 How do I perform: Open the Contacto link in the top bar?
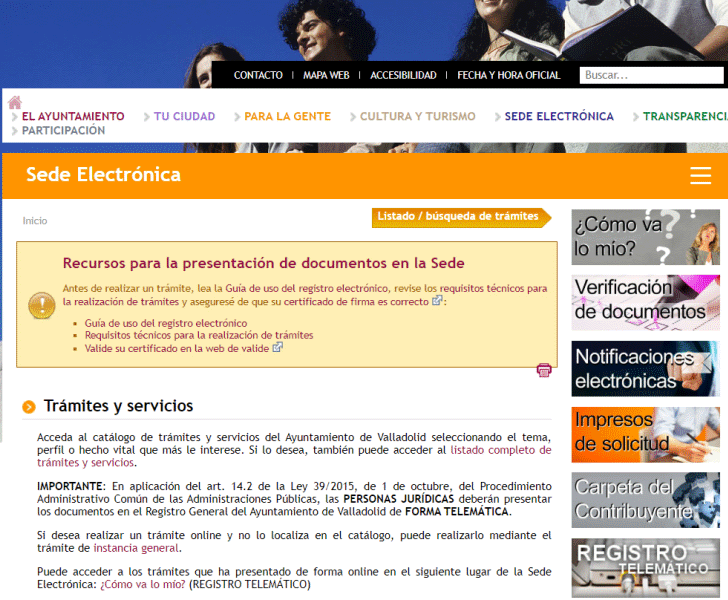point(258,75)
